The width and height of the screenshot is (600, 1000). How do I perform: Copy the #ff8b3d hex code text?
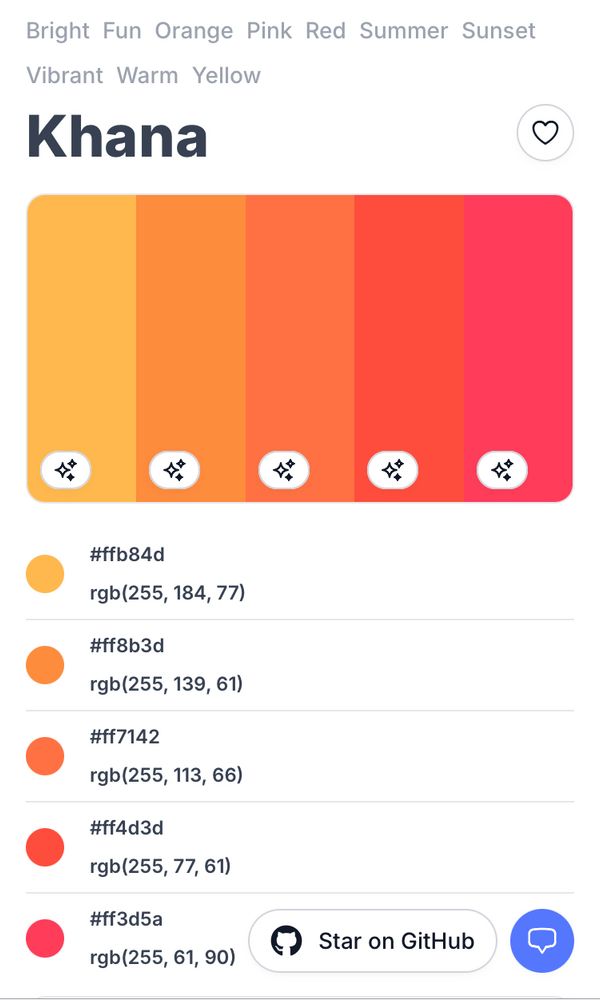[x=127, y=645]
